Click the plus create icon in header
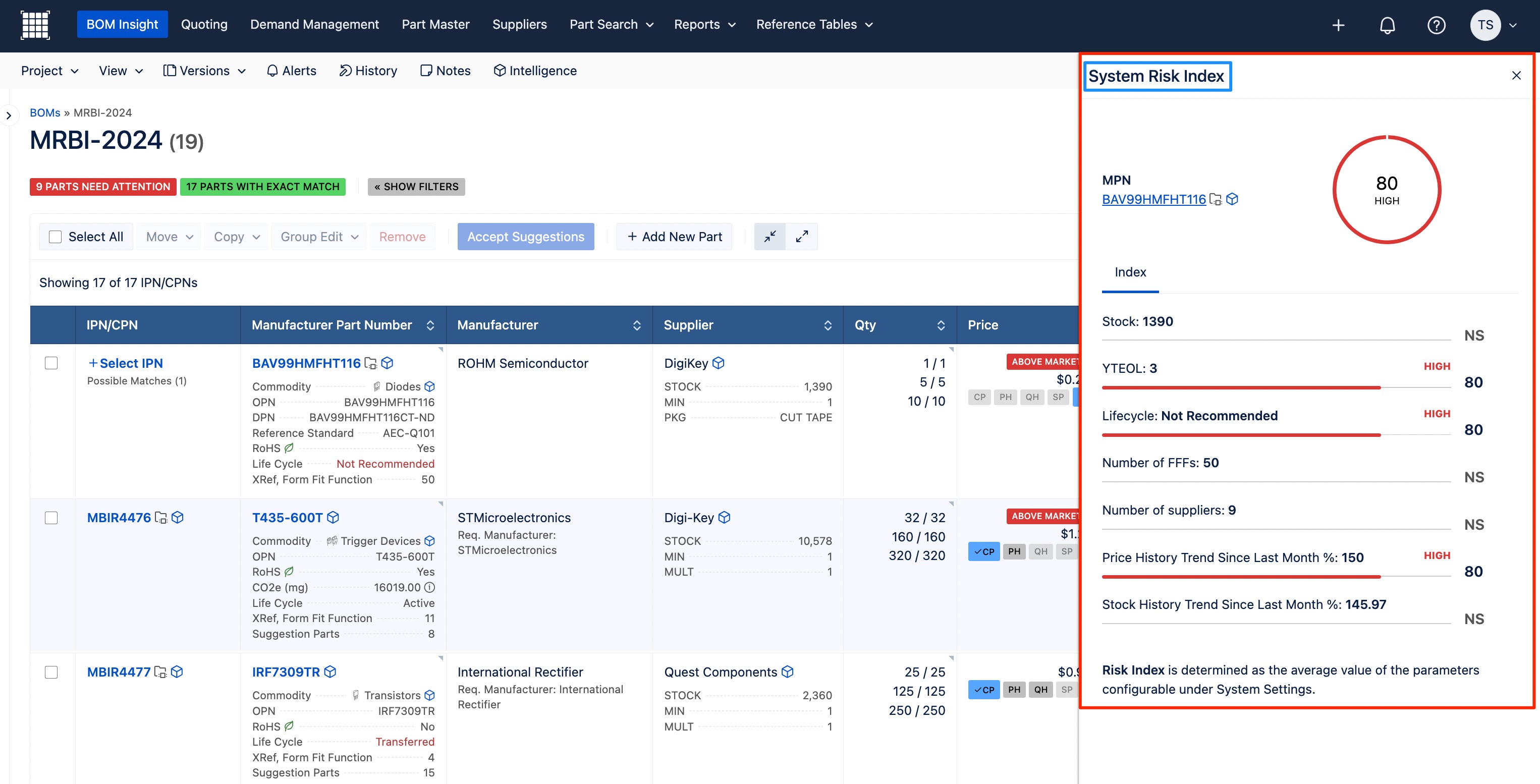The height and width of the screenshot is (784, 1540). (x=1339, y=25)
